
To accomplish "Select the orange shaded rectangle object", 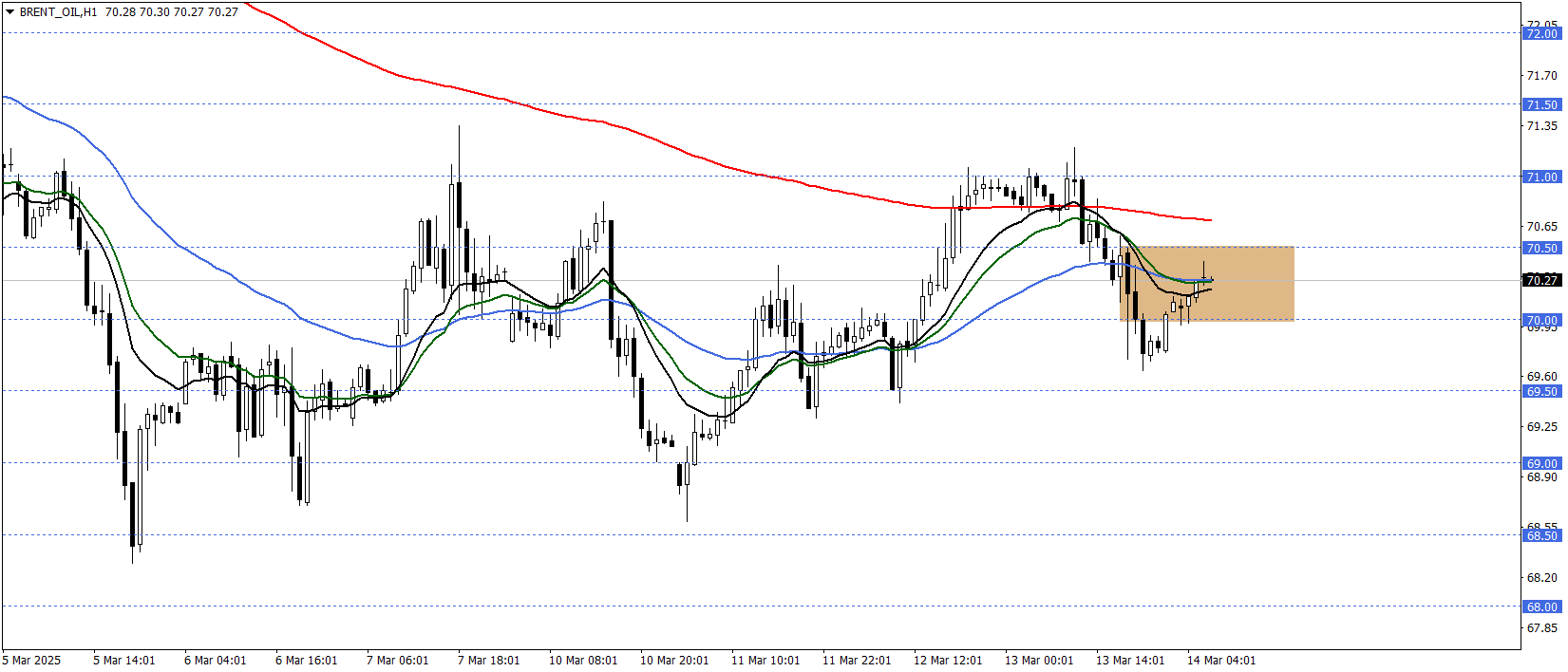I will (x=1207, y=284).
